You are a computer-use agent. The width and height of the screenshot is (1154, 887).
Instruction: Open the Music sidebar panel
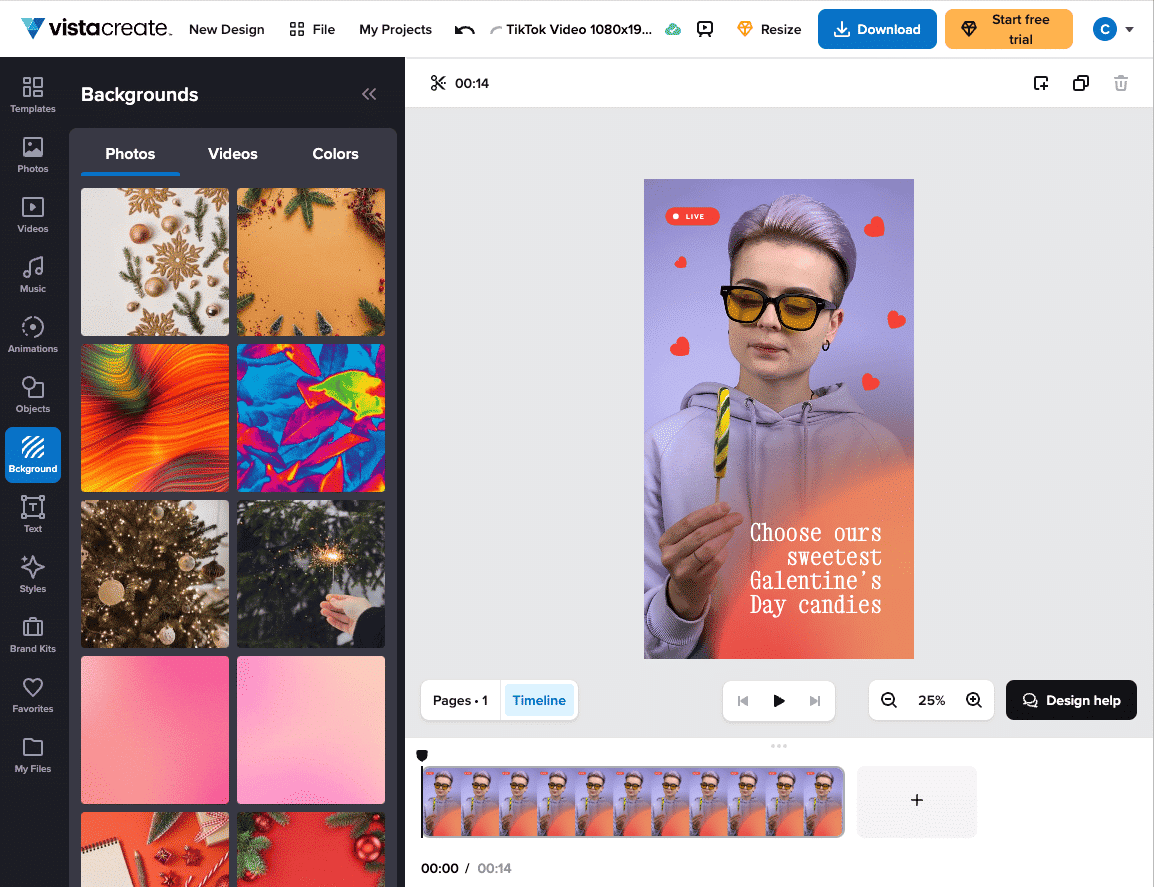(33, 275)
